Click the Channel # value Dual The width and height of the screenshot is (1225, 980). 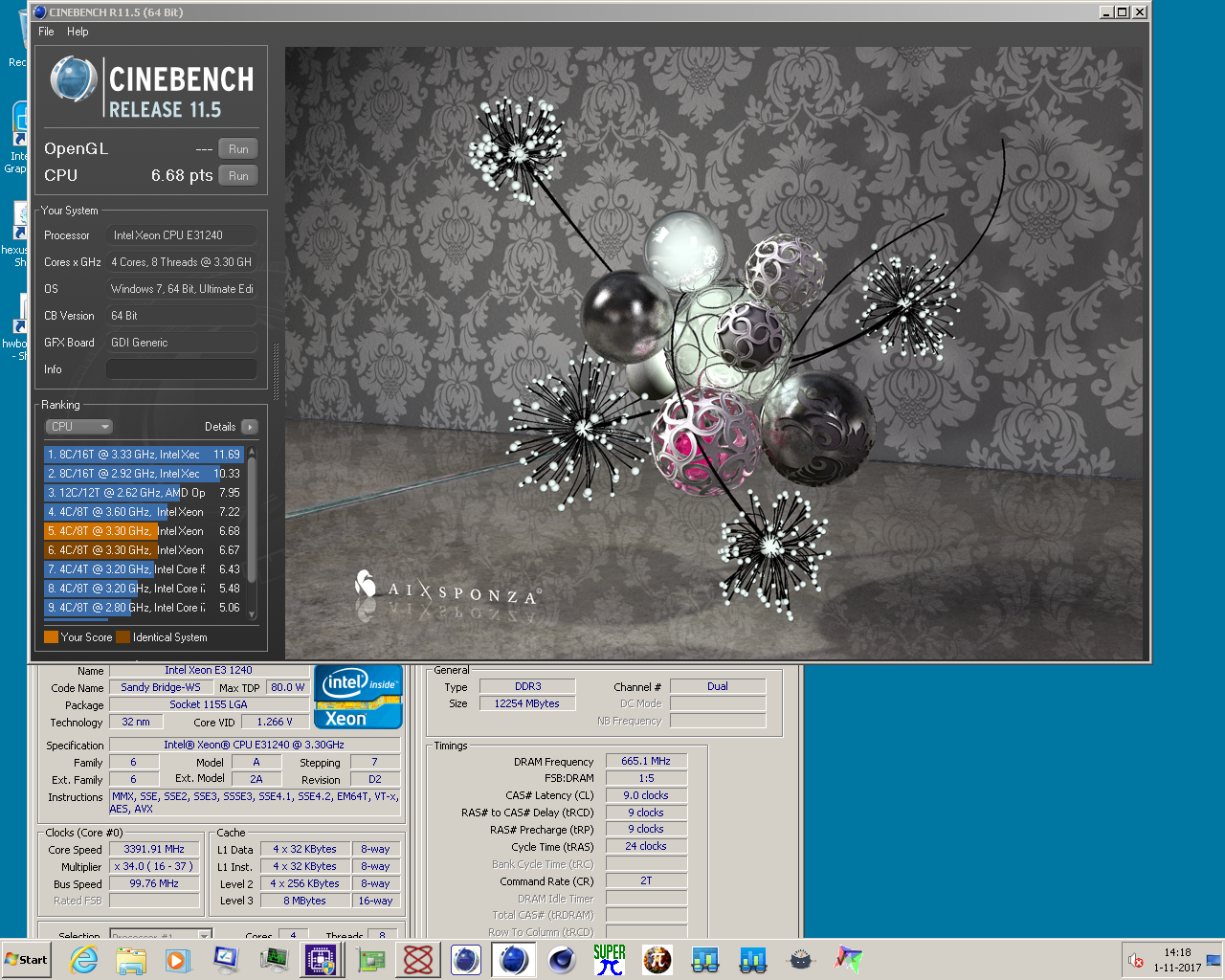718,687
